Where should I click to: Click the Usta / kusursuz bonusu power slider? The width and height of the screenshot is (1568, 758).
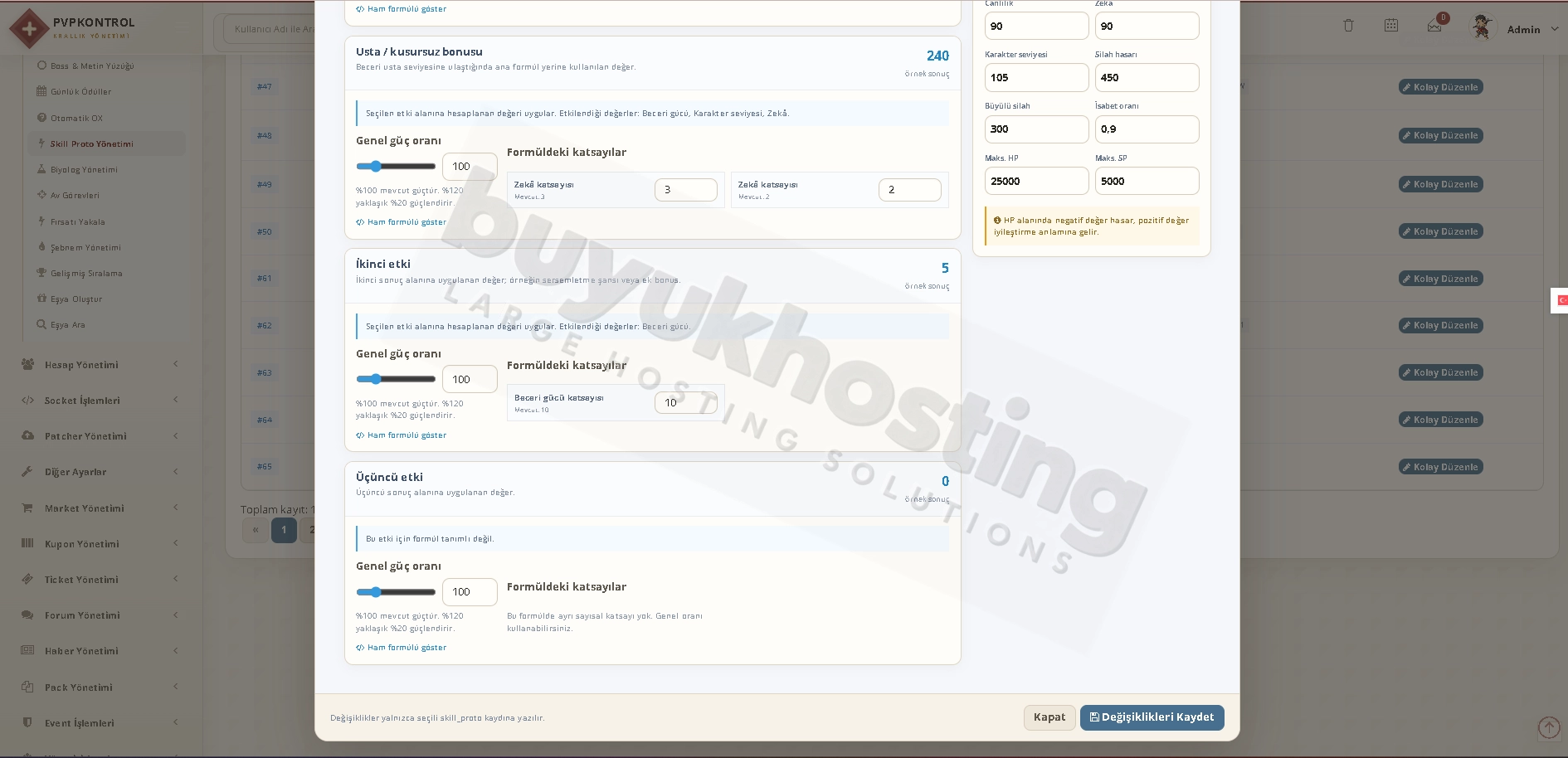click(396, 167)
